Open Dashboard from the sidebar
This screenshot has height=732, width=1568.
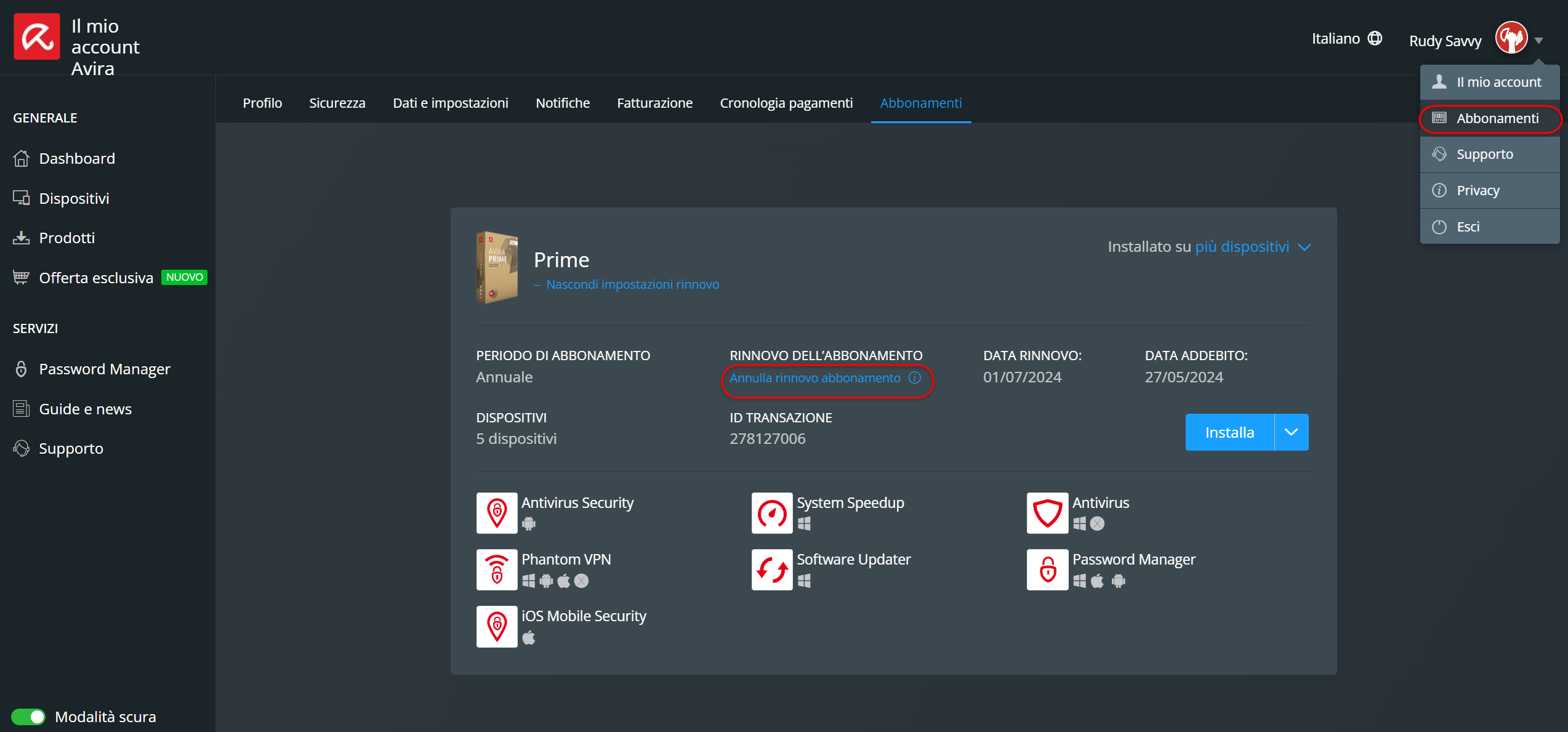pyautogui.click(x=76, y=159)
